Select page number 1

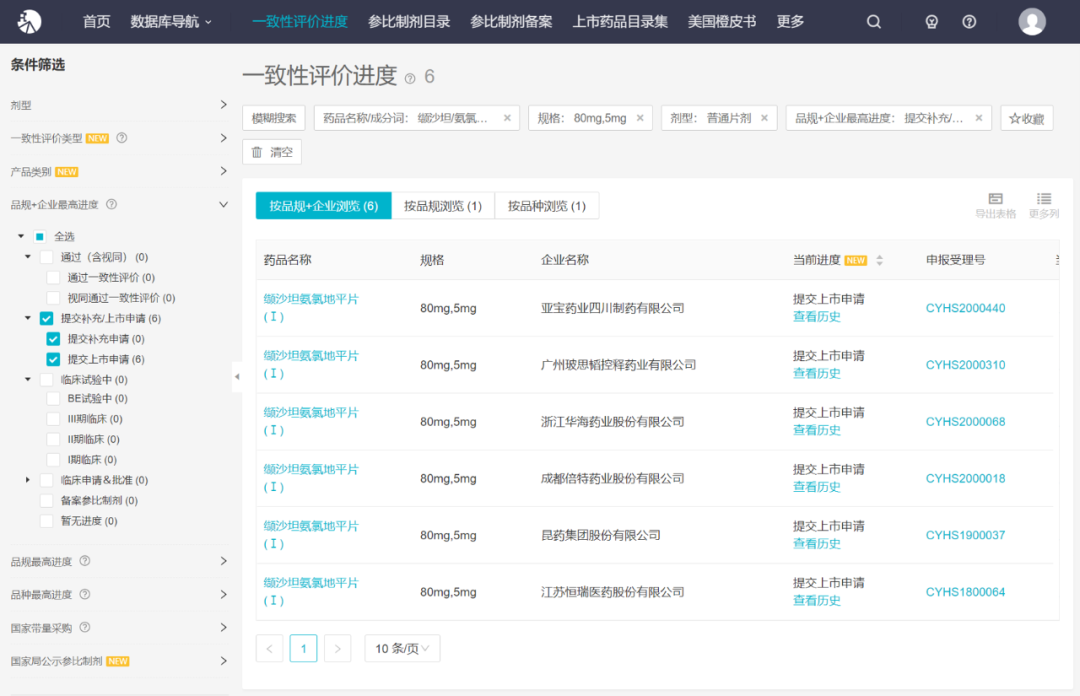point(303,648)
